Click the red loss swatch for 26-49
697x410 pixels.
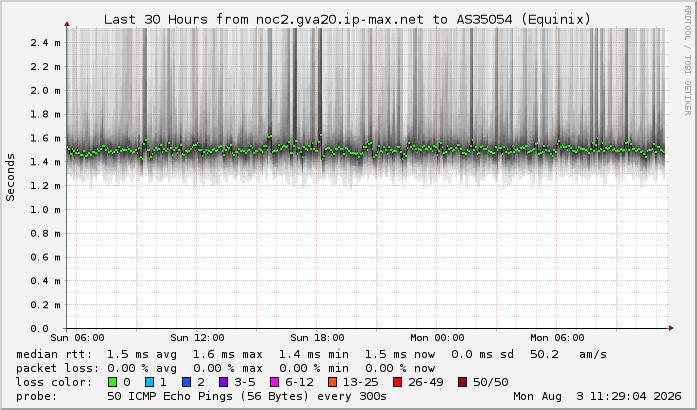(397, 382)
